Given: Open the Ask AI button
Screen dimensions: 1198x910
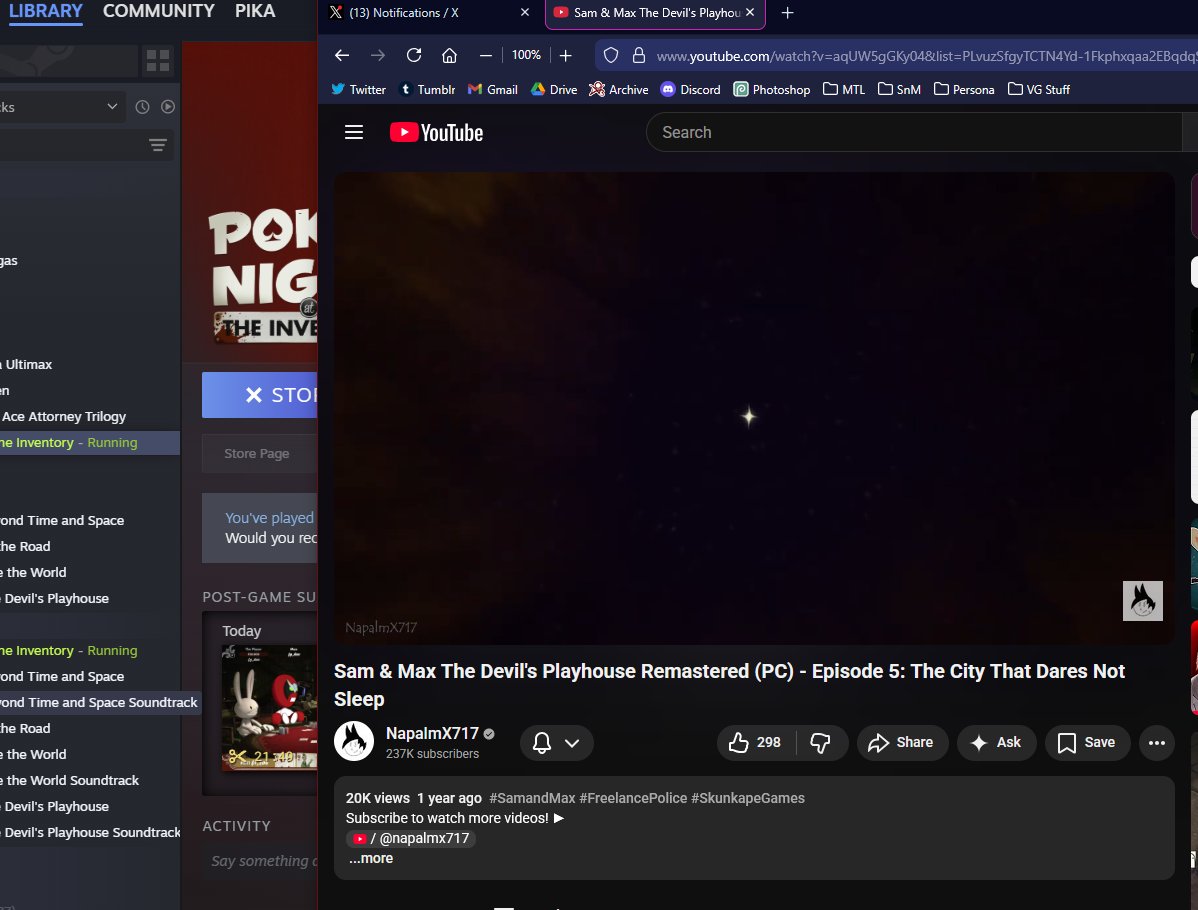Looking at the screenshot, I should [996, 743].
